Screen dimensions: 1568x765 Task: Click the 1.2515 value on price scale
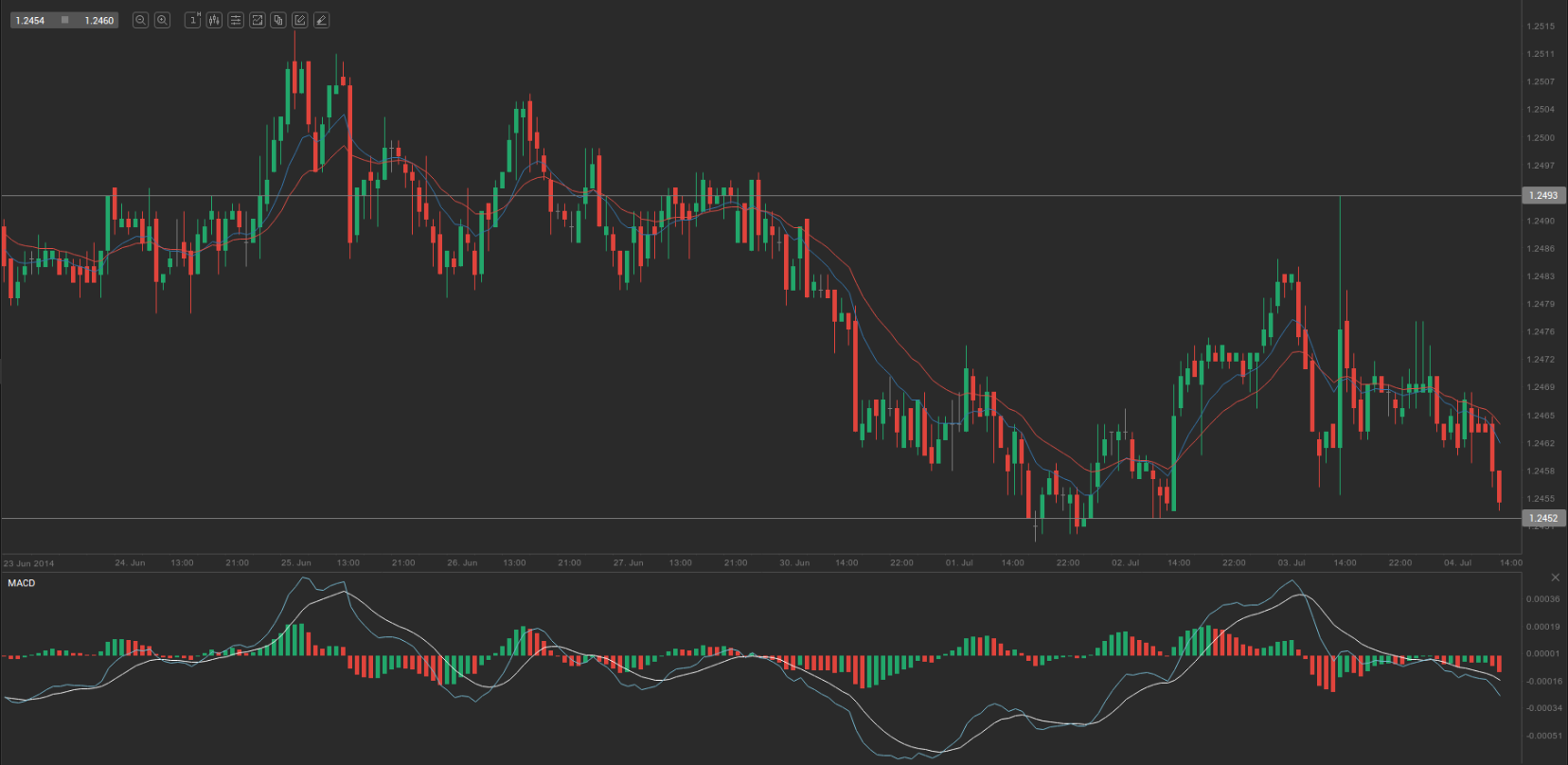(x=1541, y=27)
